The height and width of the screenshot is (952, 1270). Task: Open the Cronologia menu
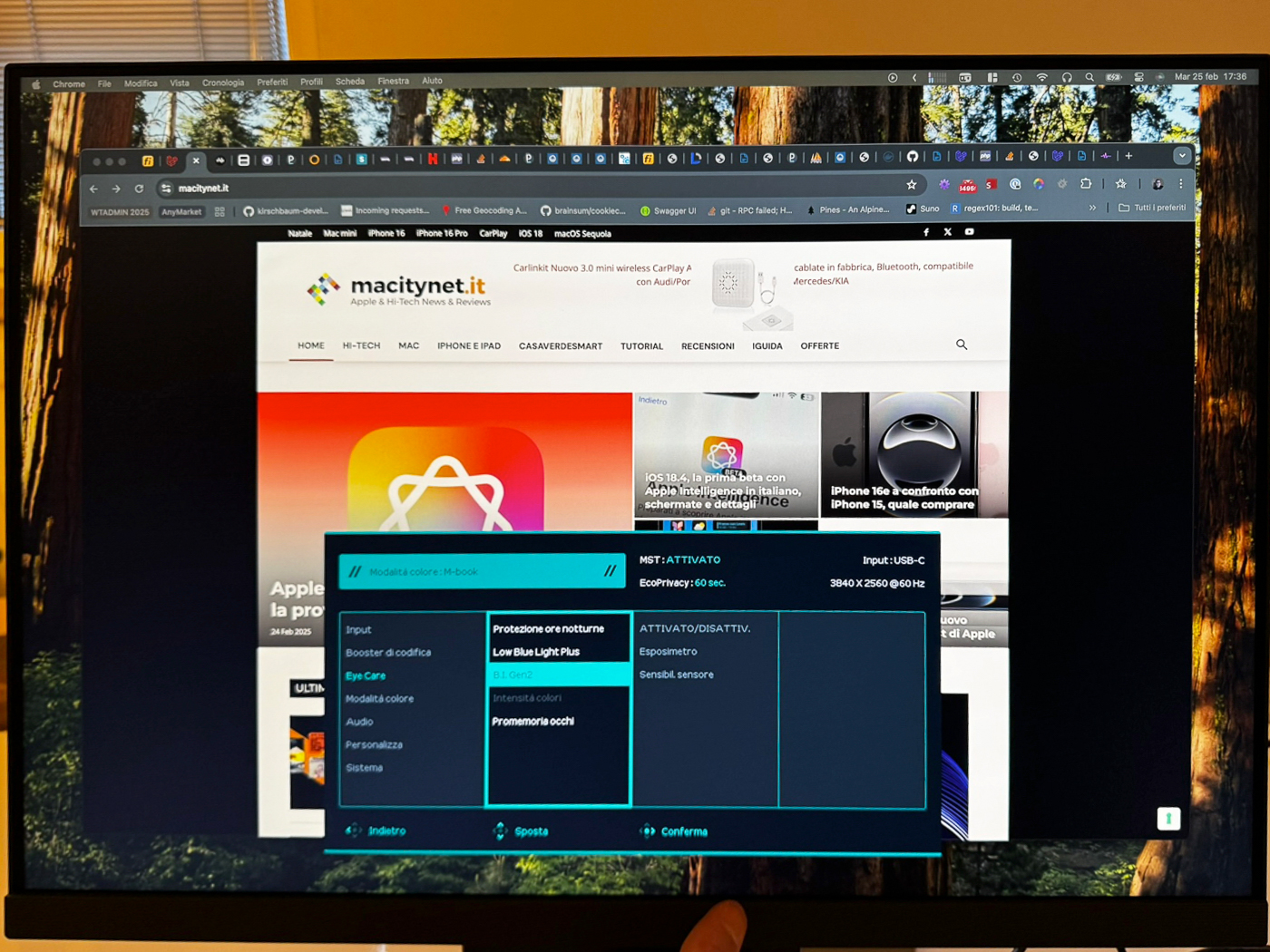tap(223, 83)
